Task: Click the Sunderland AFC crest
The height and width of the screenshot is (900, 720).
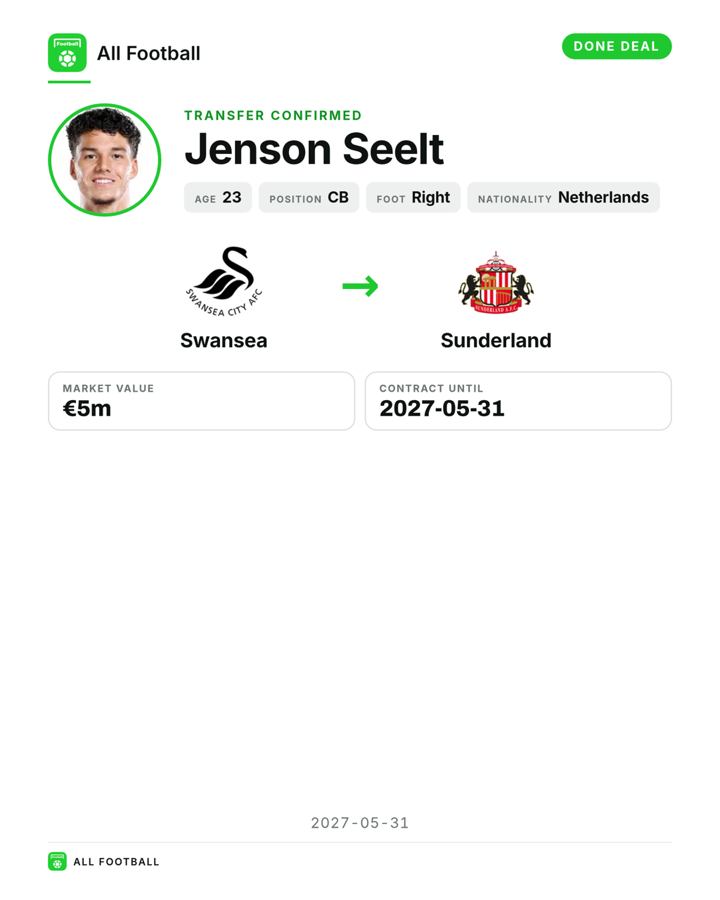Action: point(496,282)
